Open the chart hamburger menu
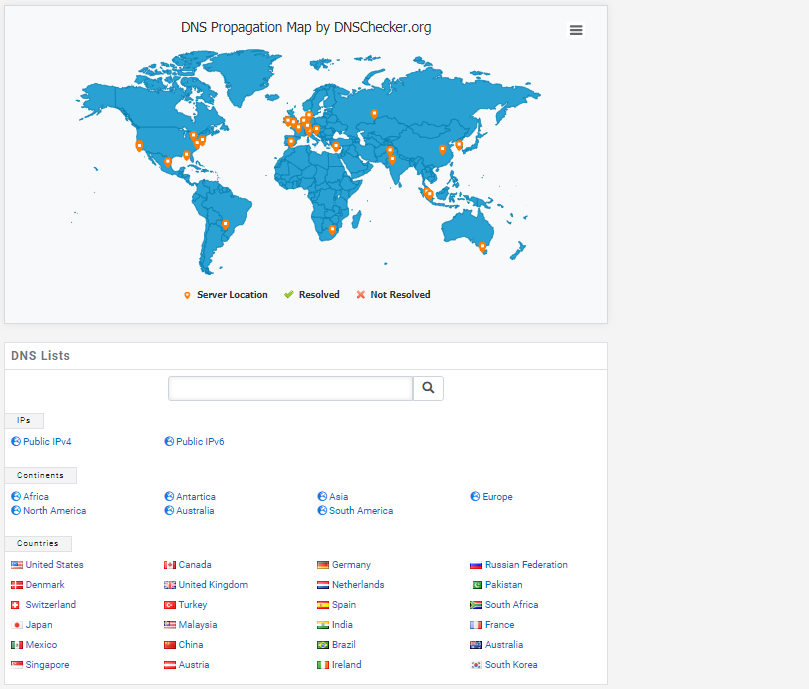 [576, 30]
